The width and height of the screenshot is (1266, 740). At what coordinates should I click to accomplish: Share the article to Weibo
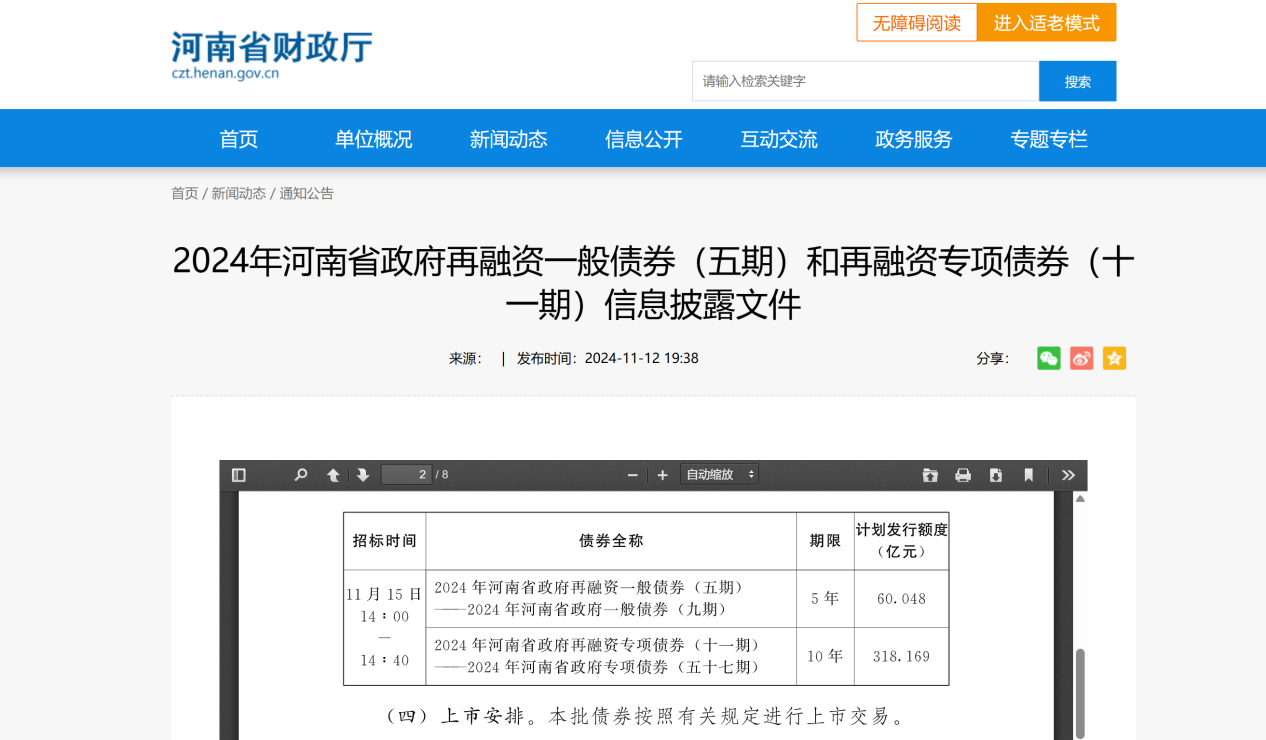point(1081,358)
